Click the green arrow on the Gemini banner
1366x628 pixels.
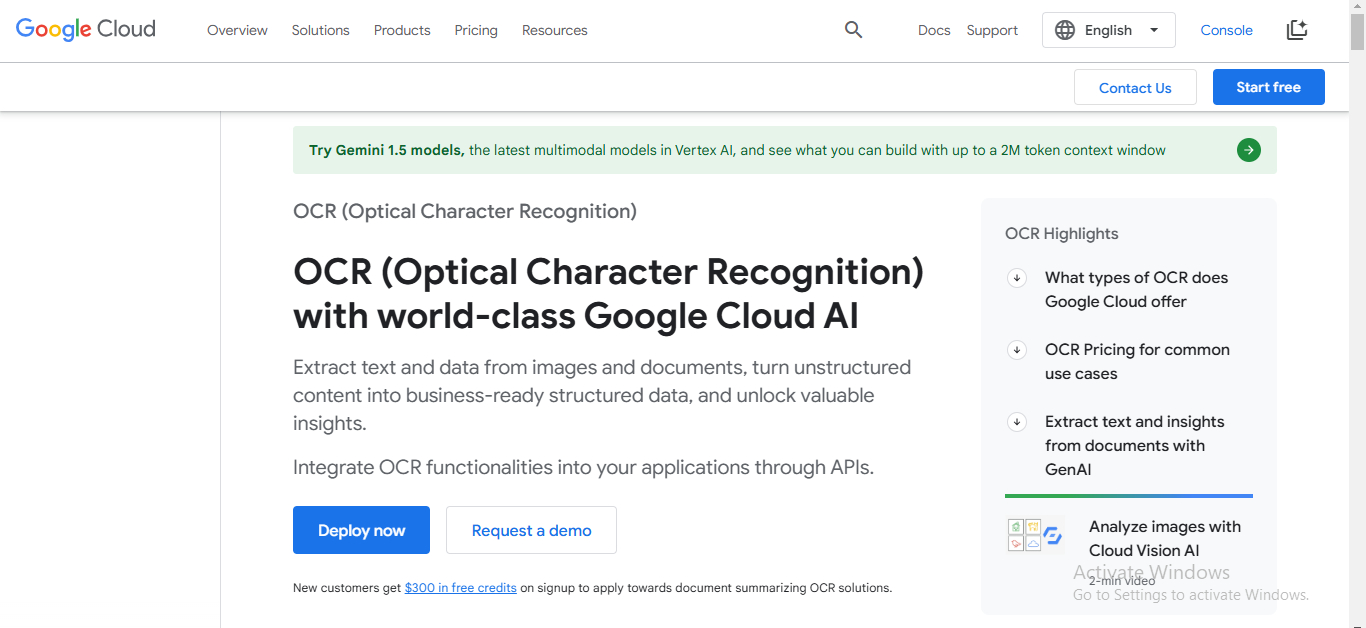[1248, 150]
